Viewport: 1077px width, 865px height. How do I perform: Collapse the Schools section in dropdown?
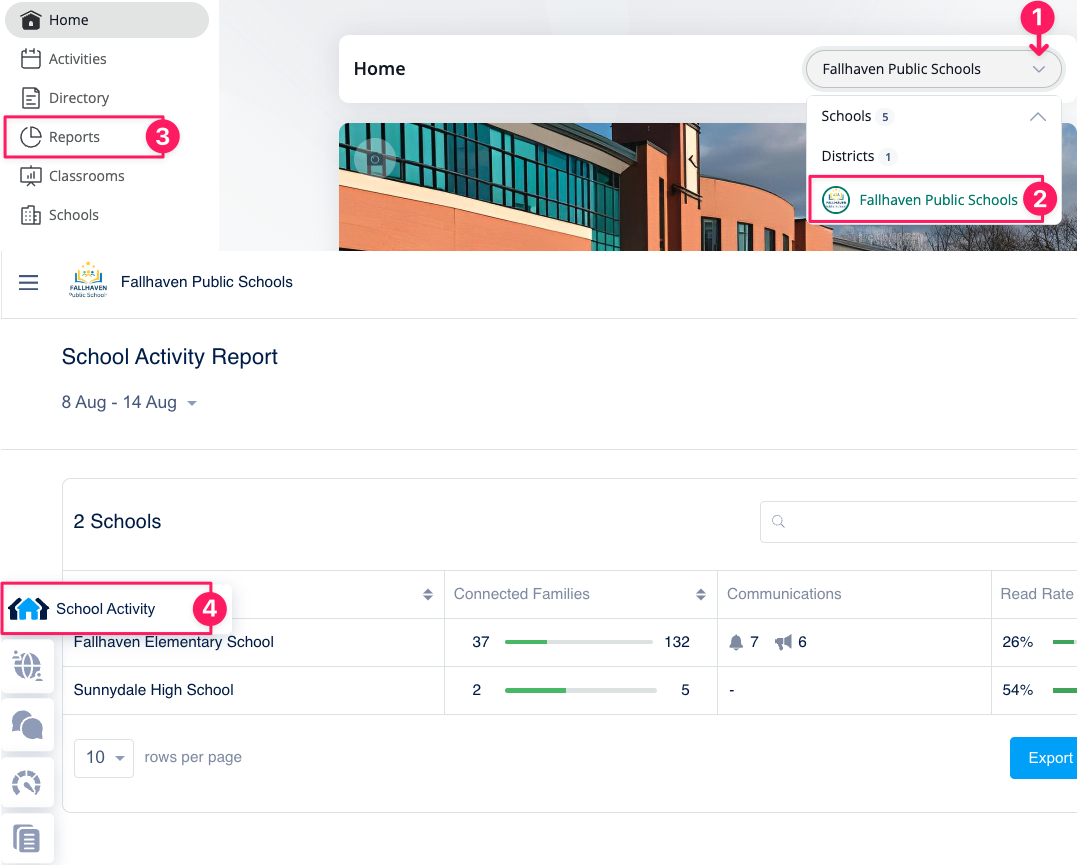pyautogui.click(x=1037, y=117)
